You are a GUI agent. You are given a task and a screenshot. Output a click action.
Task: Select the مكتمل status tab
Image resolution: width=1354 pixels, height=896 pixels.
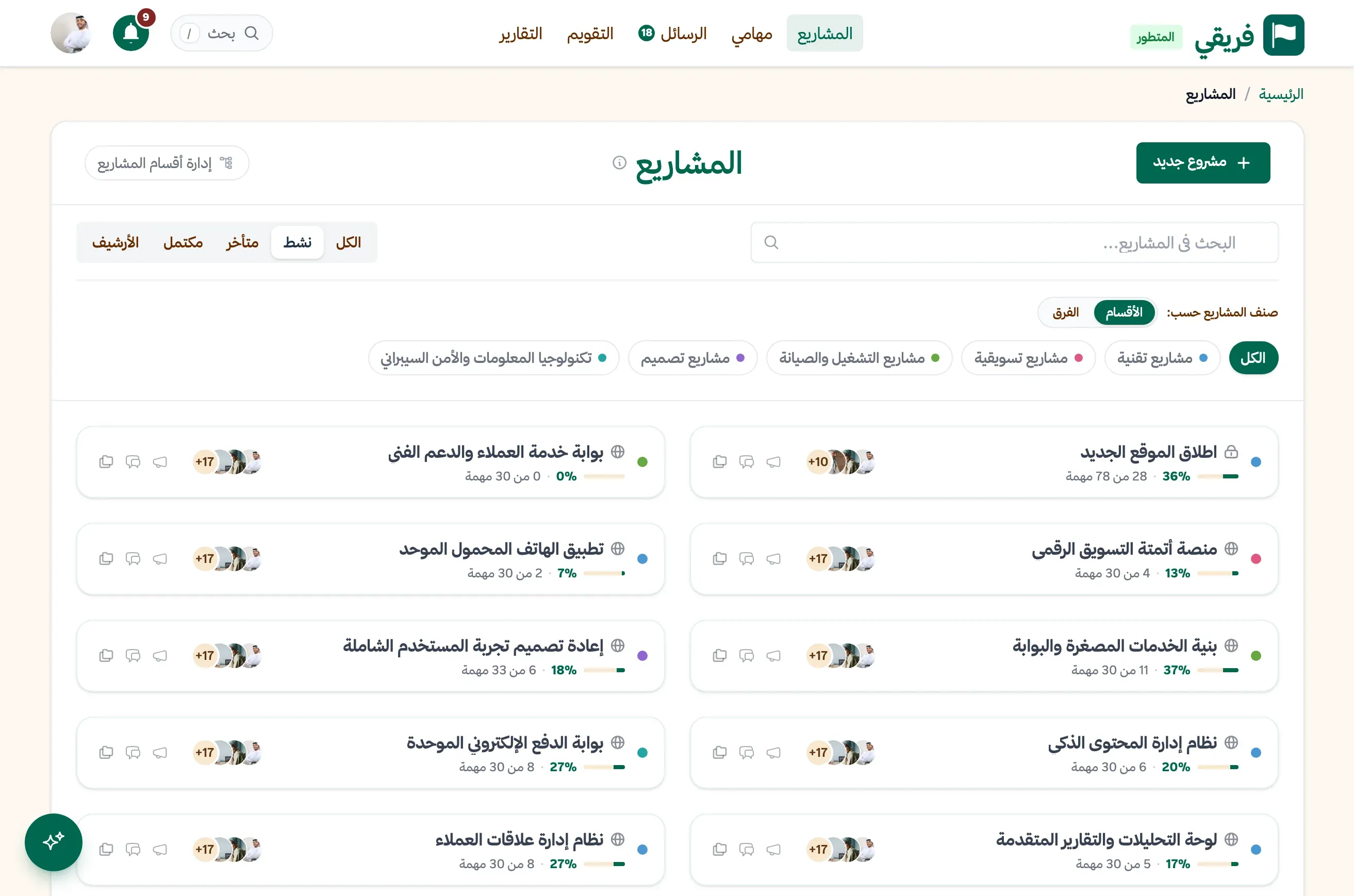(183, 243)
